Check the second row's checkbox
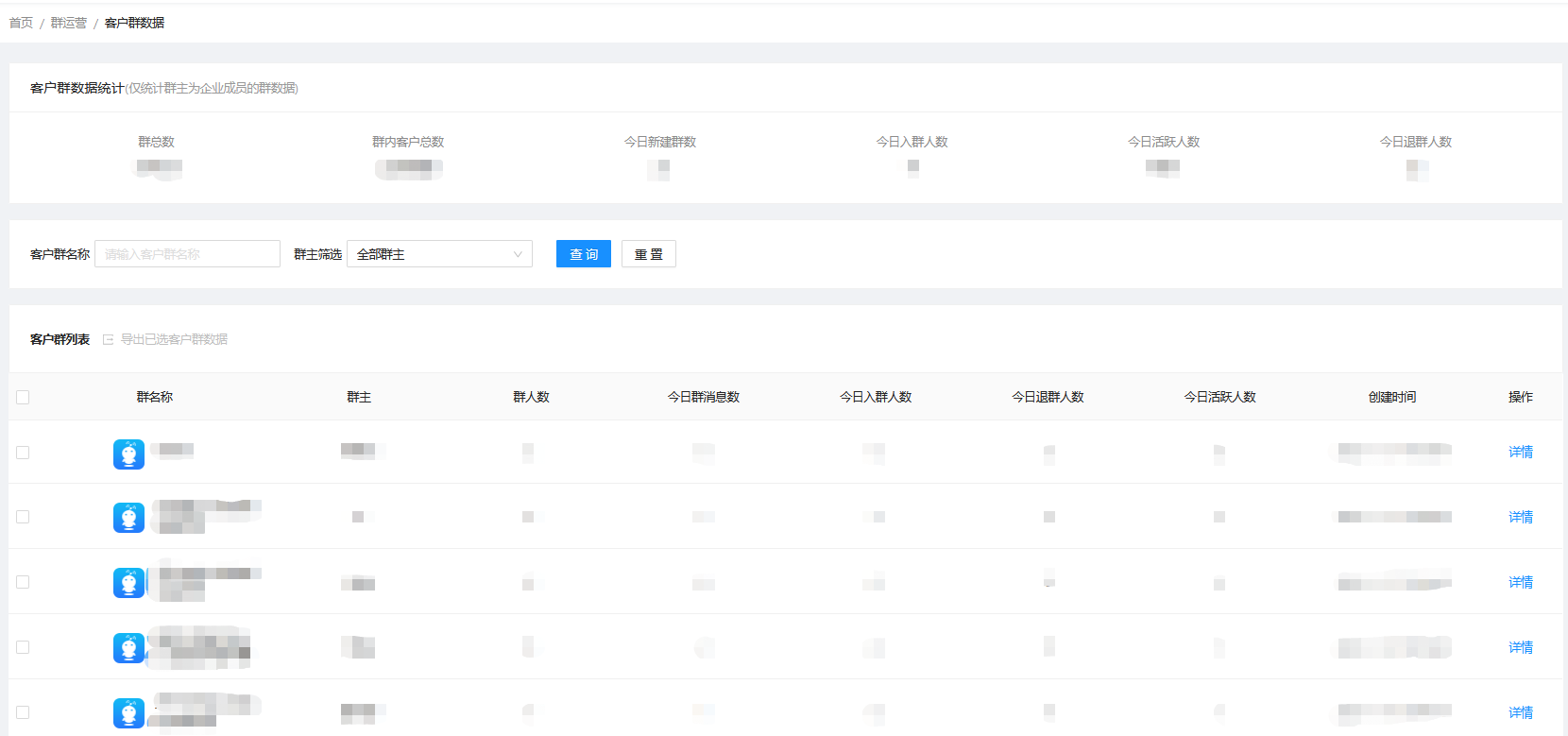This screenshot has width=1568, height=736. pos(23,517)
